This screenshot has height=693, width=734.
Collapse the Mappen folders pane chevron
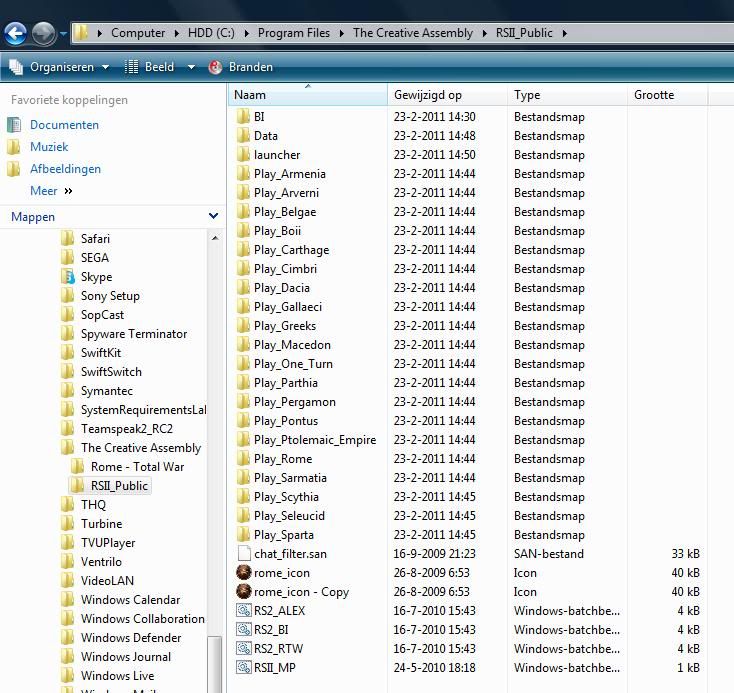point(213,216)
